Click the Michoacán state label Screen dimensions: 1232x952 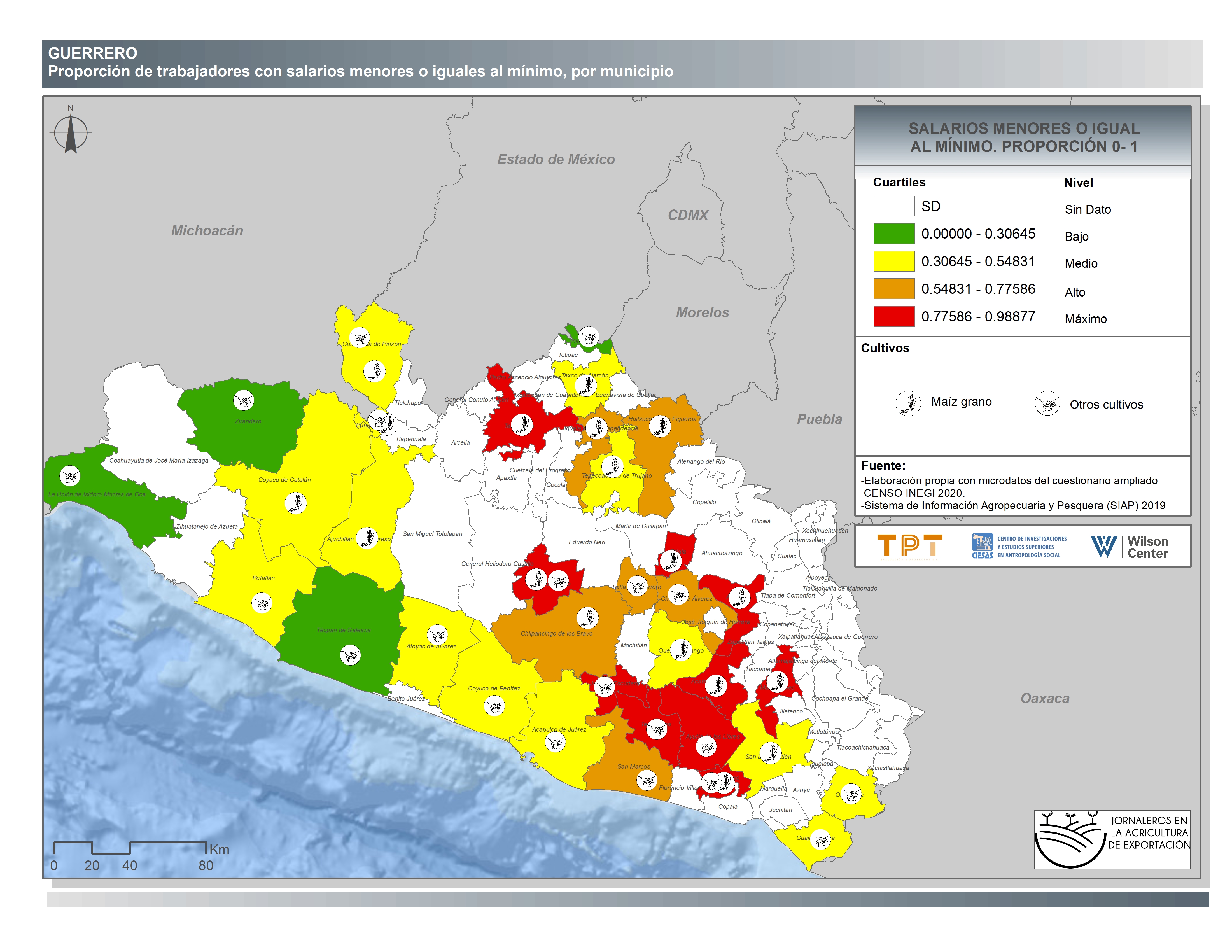(207, 231)
